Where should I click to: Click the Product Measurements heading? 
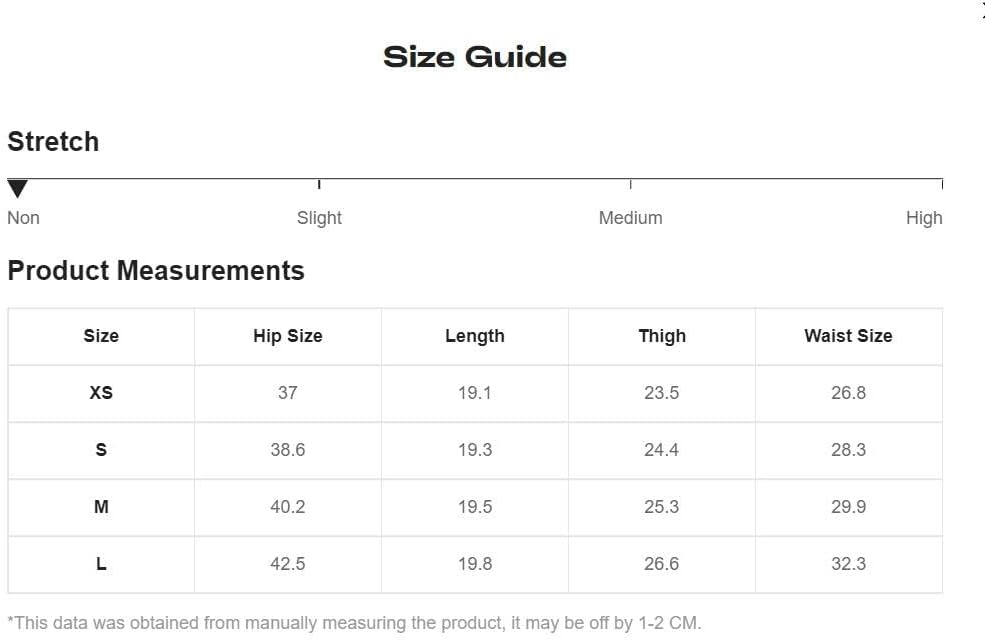(x=156, y=271)
